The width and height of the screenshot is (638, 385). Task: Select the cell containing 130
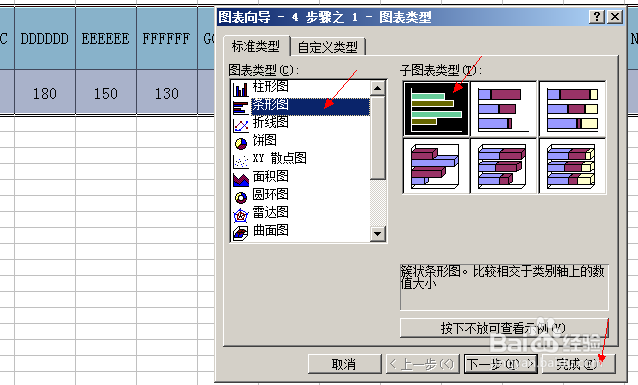pos(167,93)
